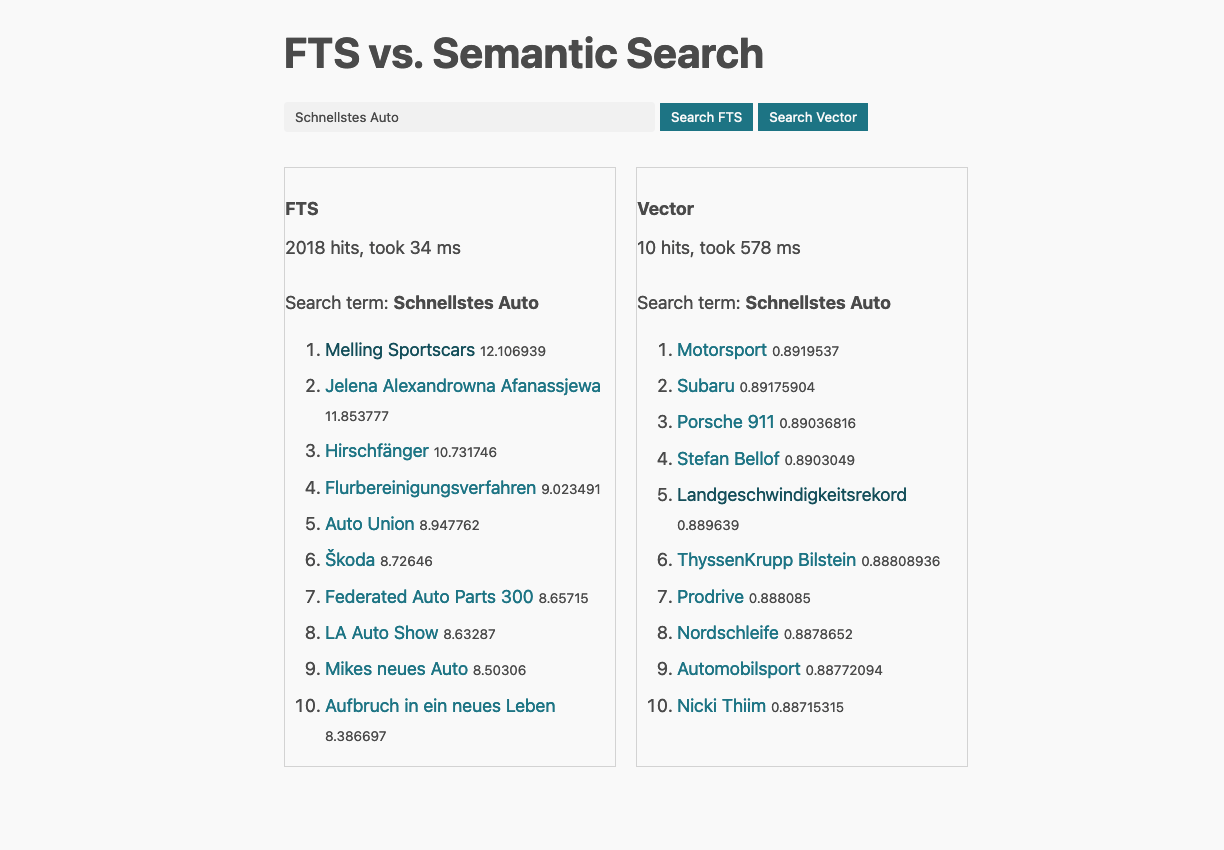Click the Search Vector button
The image size is (1224, 850).
pyautogui.click(x=812, y=117)
